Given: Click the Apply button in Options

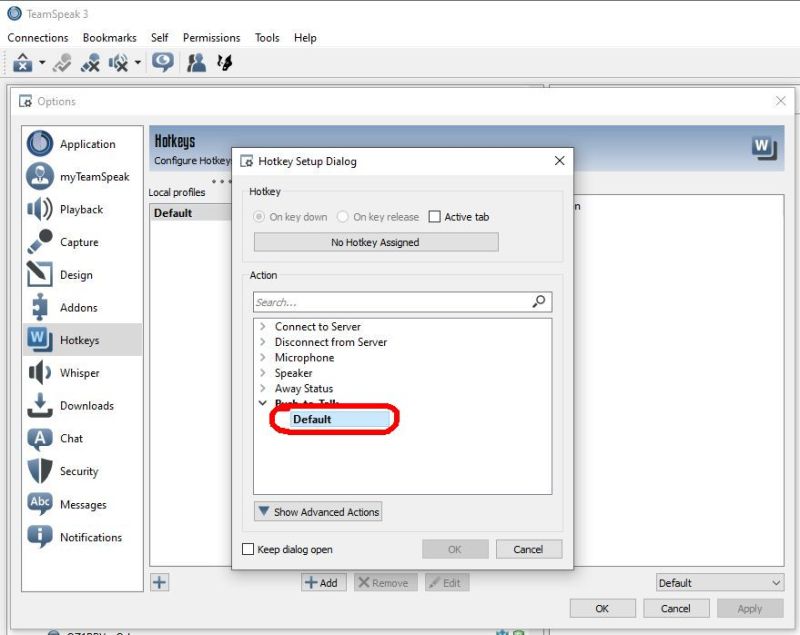Looking at the screenshot, I should [750, 608].
